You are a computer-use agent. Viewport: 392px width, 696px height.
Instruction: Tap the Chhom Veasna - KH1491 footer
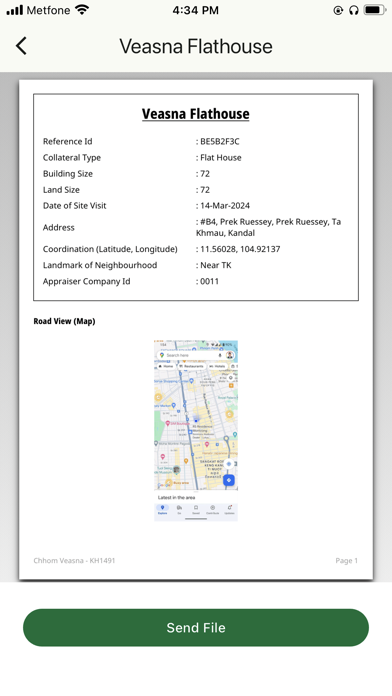74,561
